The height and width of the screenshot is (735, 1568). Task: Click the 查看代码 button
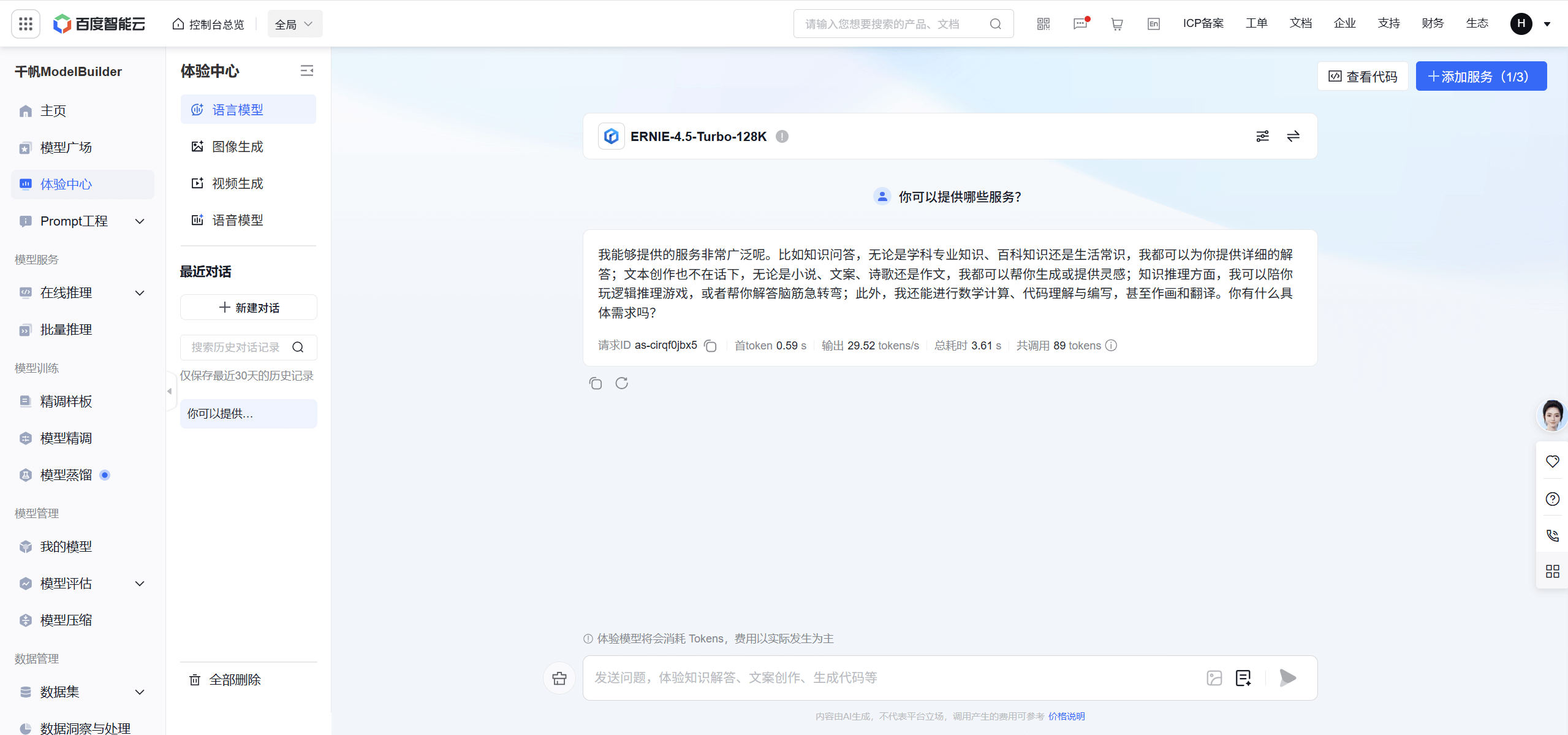[1362, 76]
